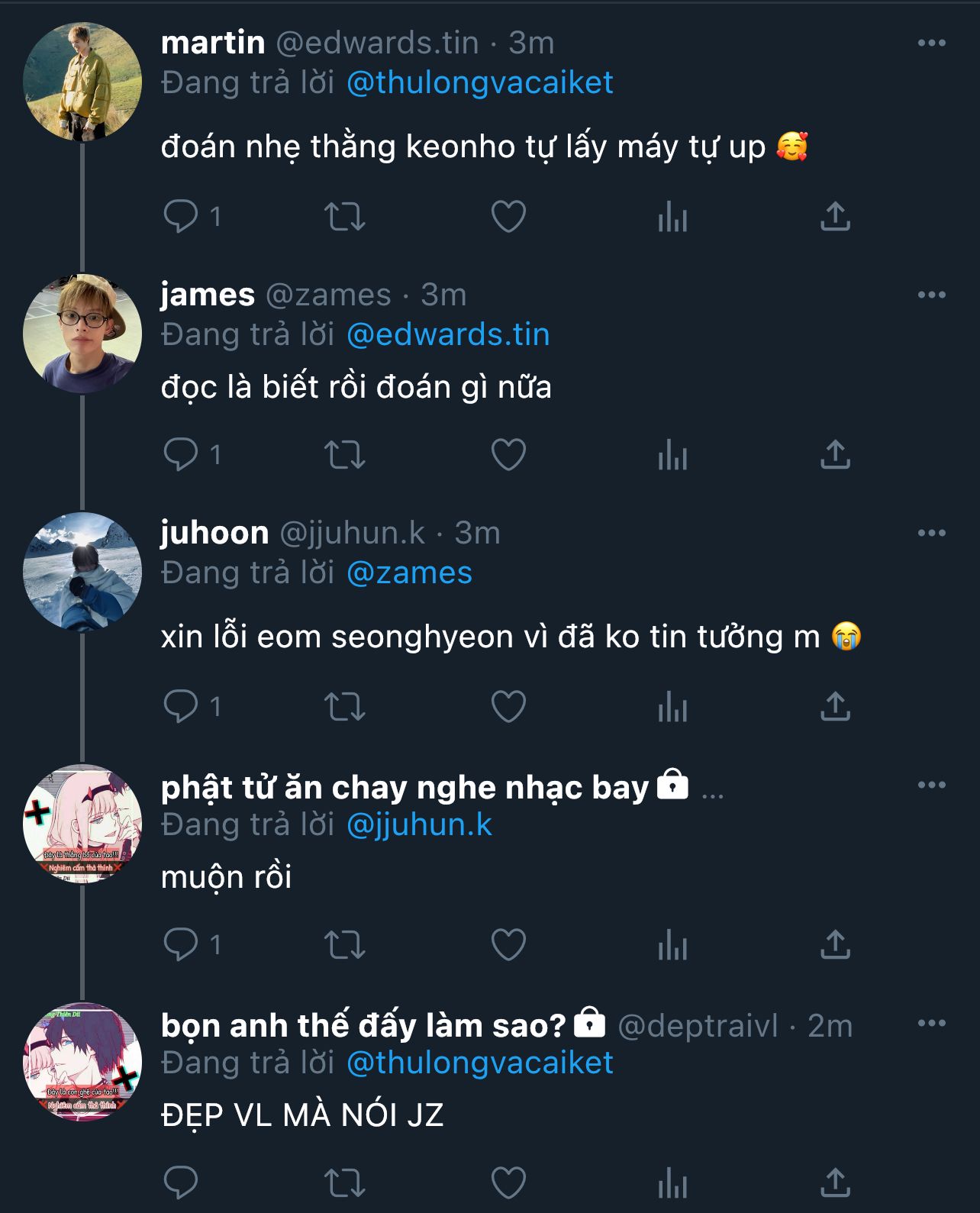Open more options on martin's tweet
This screenshot has height=1213, width=980.
(931, 43)
